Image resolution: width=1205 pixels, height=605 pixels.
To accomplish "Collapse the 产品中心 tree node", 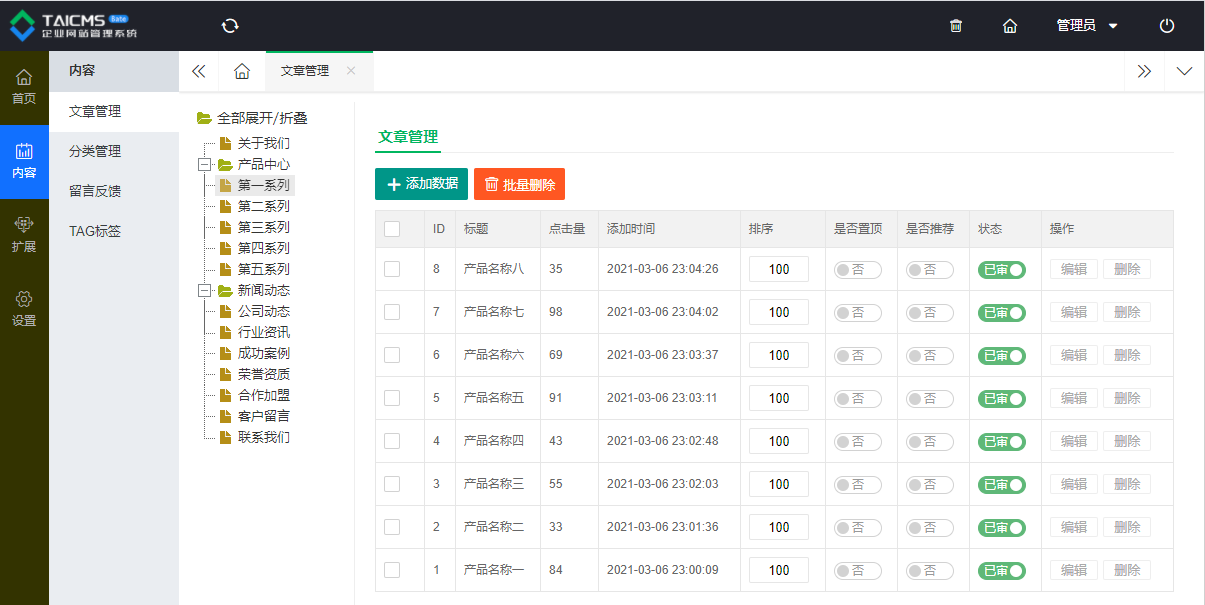I will 205,164.
